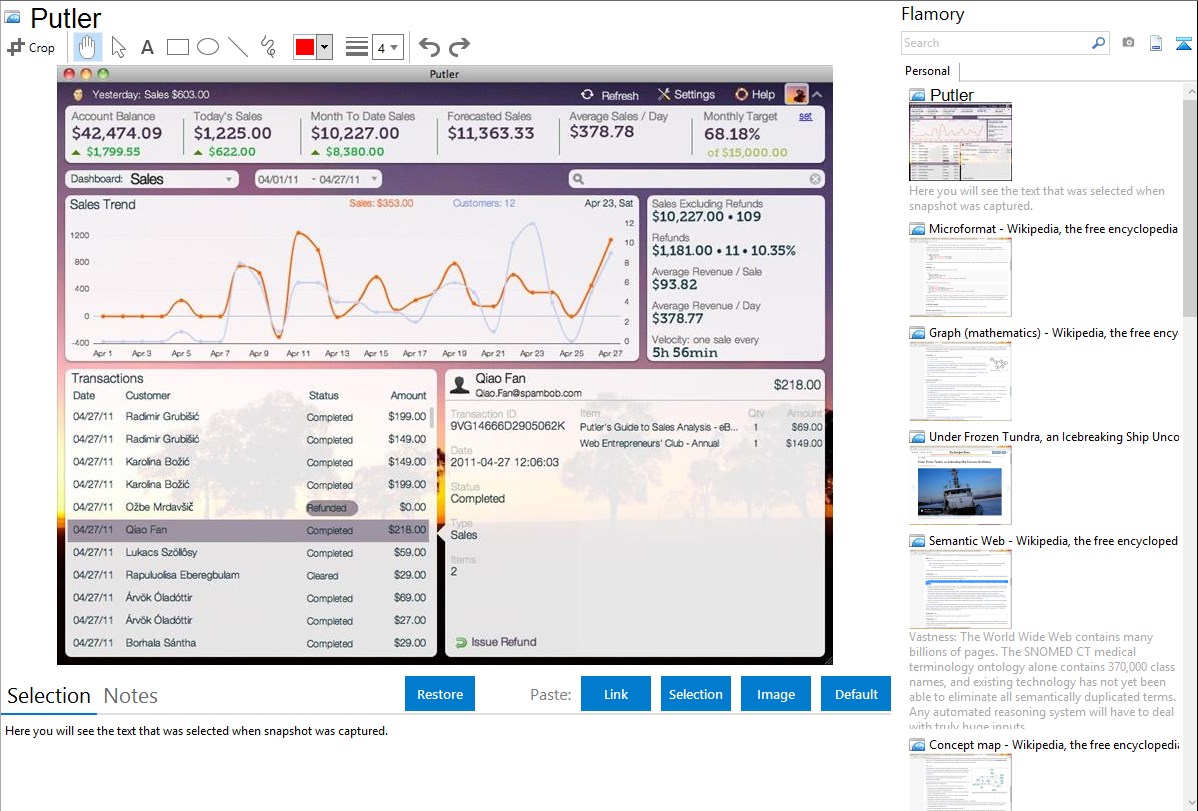
Task: Click the search magnifier icon in Flamory
Action: tap(1098, 43)
